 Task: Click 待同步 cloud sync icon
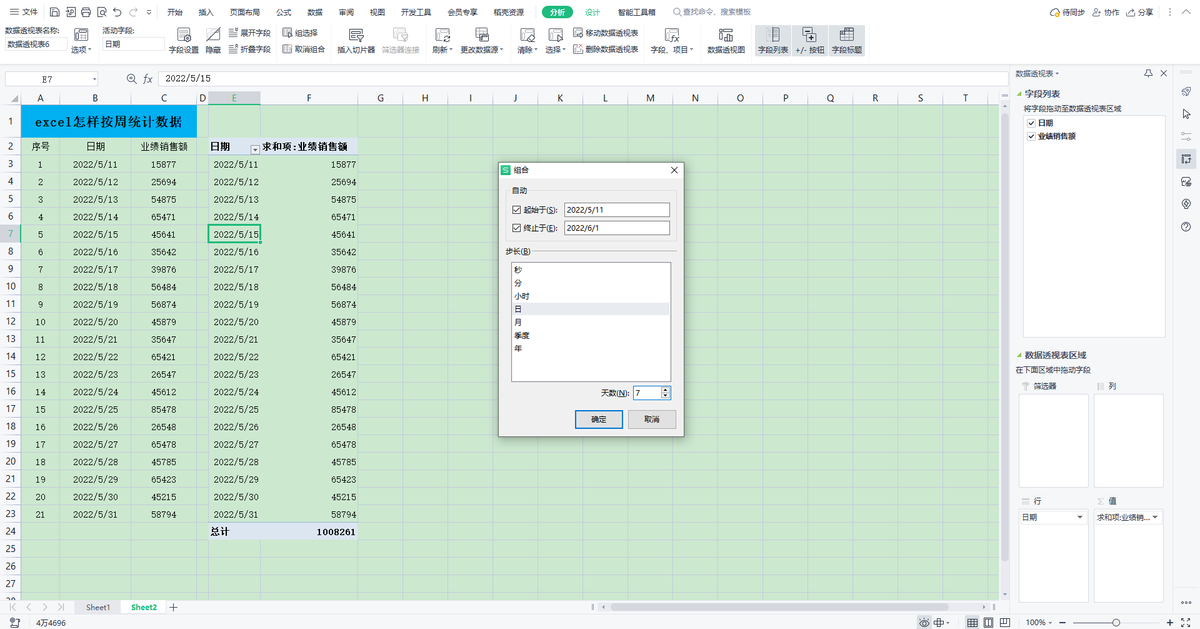[x=1067, y=12]
